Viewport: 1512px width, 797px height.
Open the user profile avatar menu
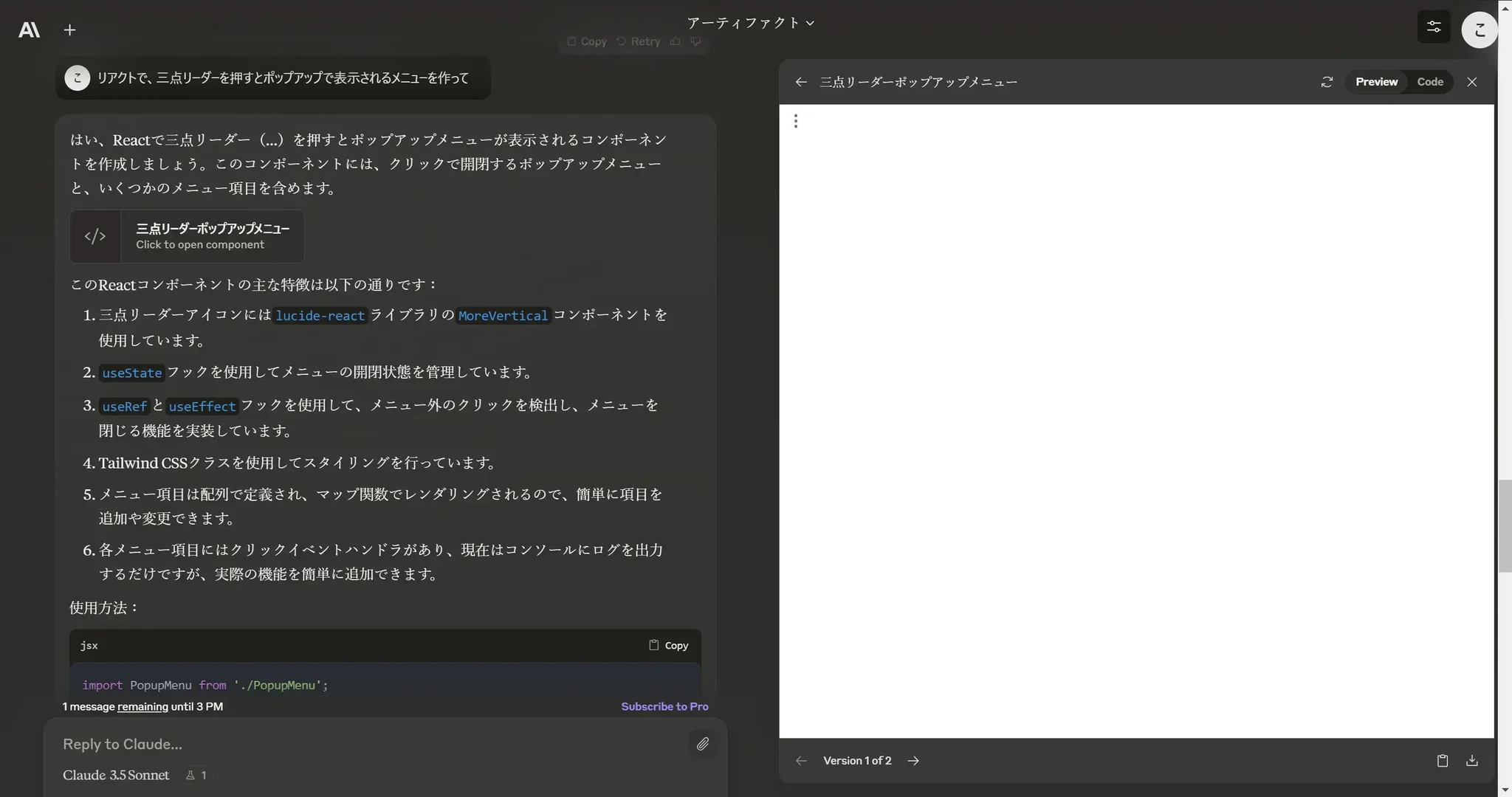[1479, 30]
